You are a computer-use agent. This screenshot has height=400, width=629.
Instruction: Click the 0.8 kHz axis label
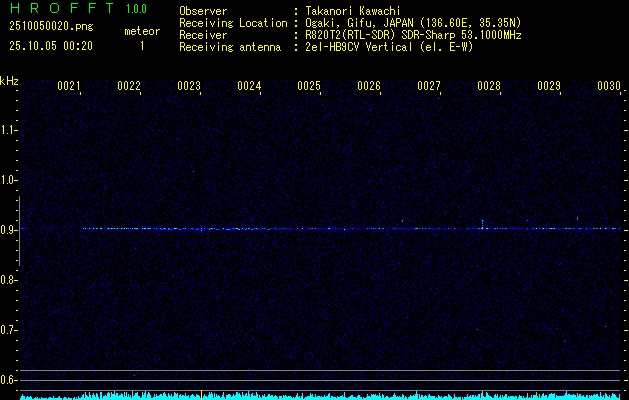tap(8, 280)
